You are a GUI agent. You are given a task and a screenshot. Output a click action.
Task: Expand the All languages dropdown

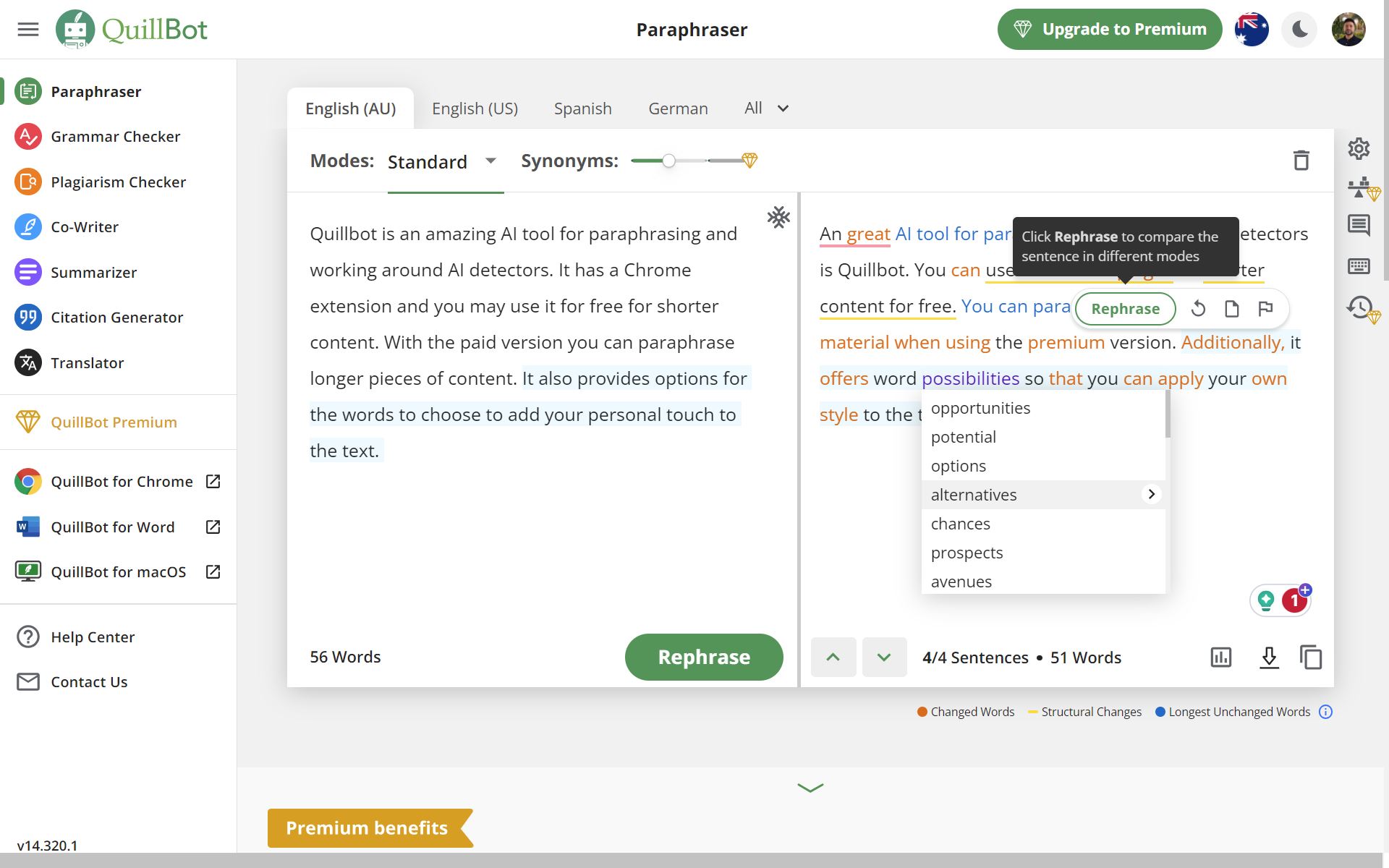(x=765, y=108)
